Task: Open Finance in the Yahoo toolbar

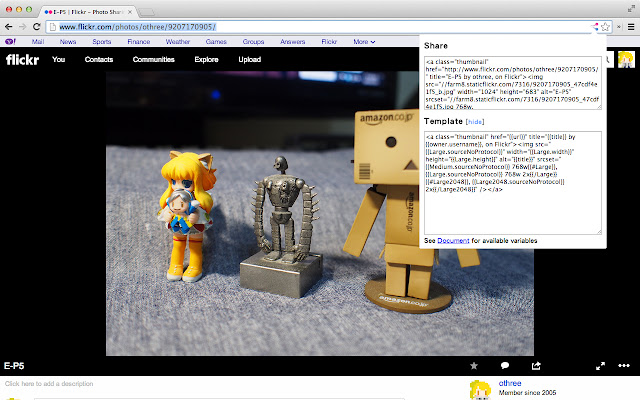Action: pyautogui.click(x=139, y=42)
